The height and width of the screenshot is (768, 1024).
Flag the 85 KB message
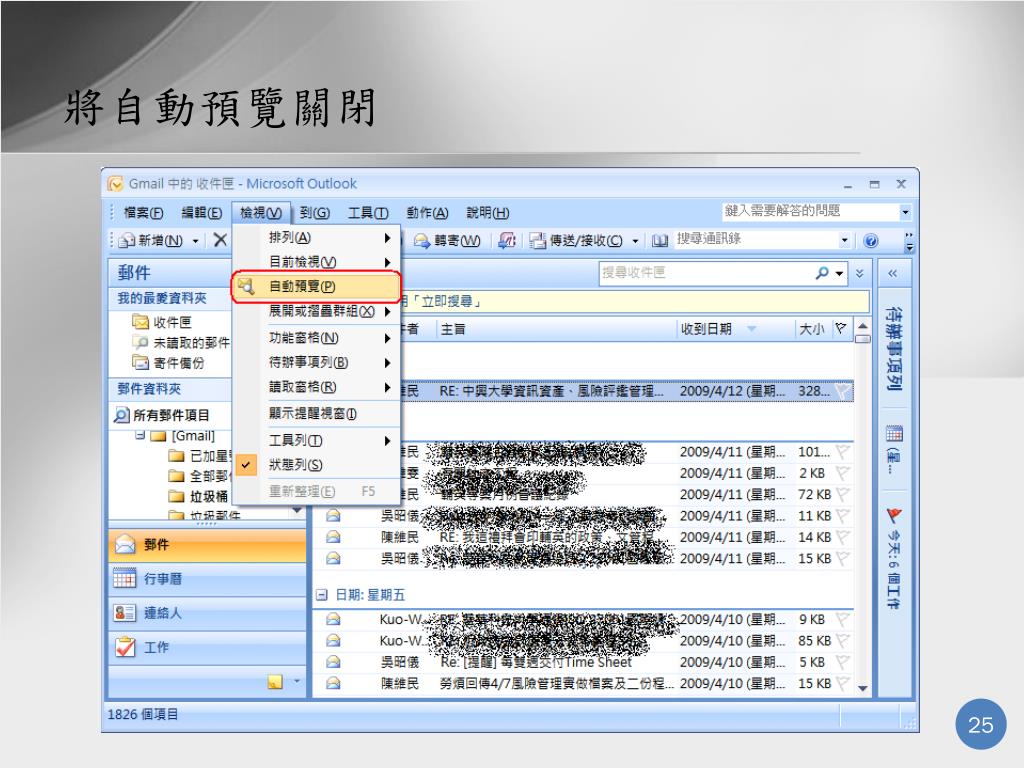[842, 641]
